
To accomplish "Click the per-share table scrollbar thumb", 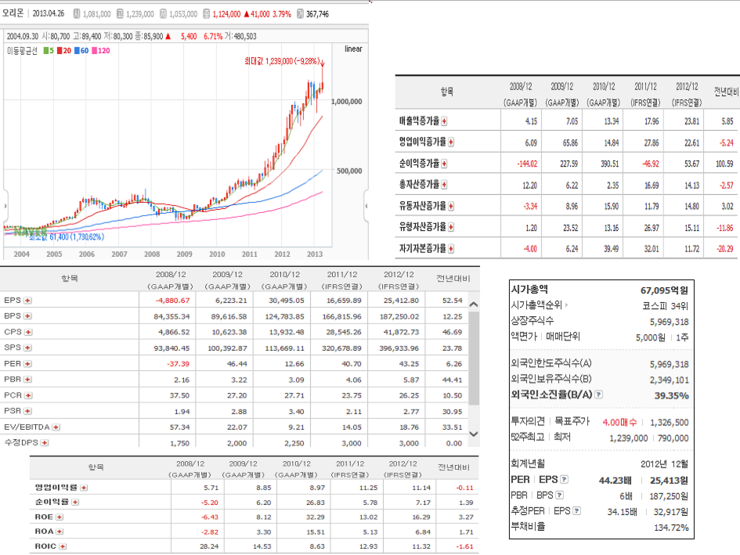I will 474,359.
